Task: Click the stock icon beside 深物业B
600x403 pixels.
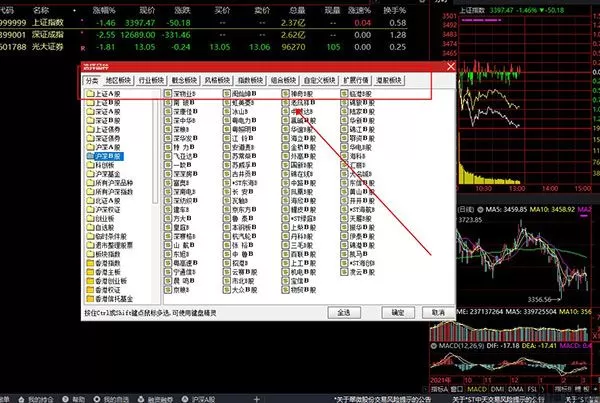Action: [168, 94]
